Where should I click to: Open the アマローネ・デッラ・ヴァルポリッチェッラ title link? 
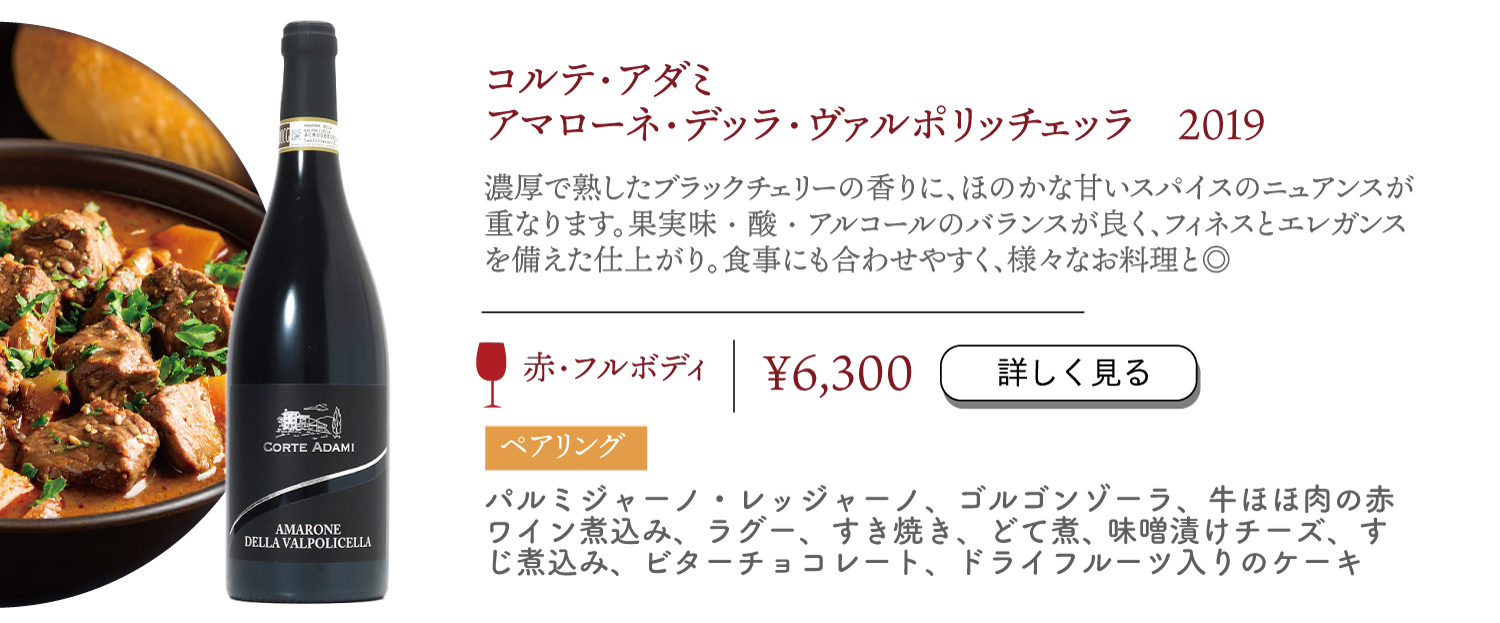point(808,127)
